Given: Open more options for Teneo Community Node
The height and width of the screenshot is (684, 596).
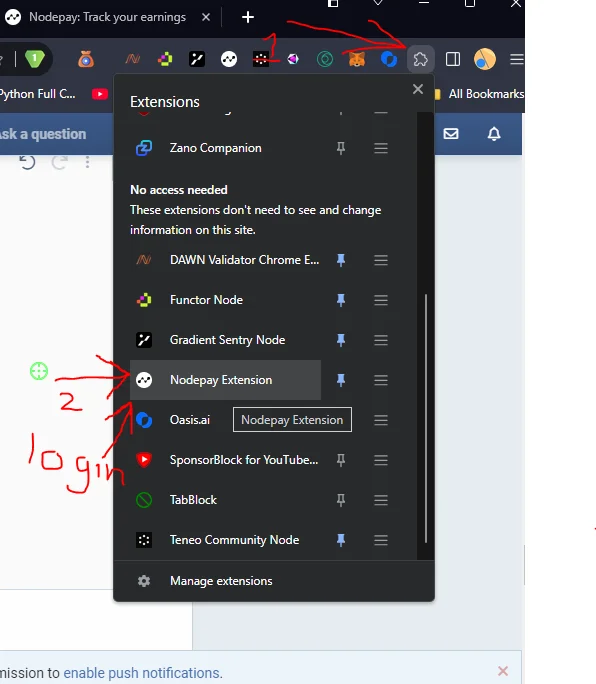Looking at the screenshot, I should [x=381, y=540].
